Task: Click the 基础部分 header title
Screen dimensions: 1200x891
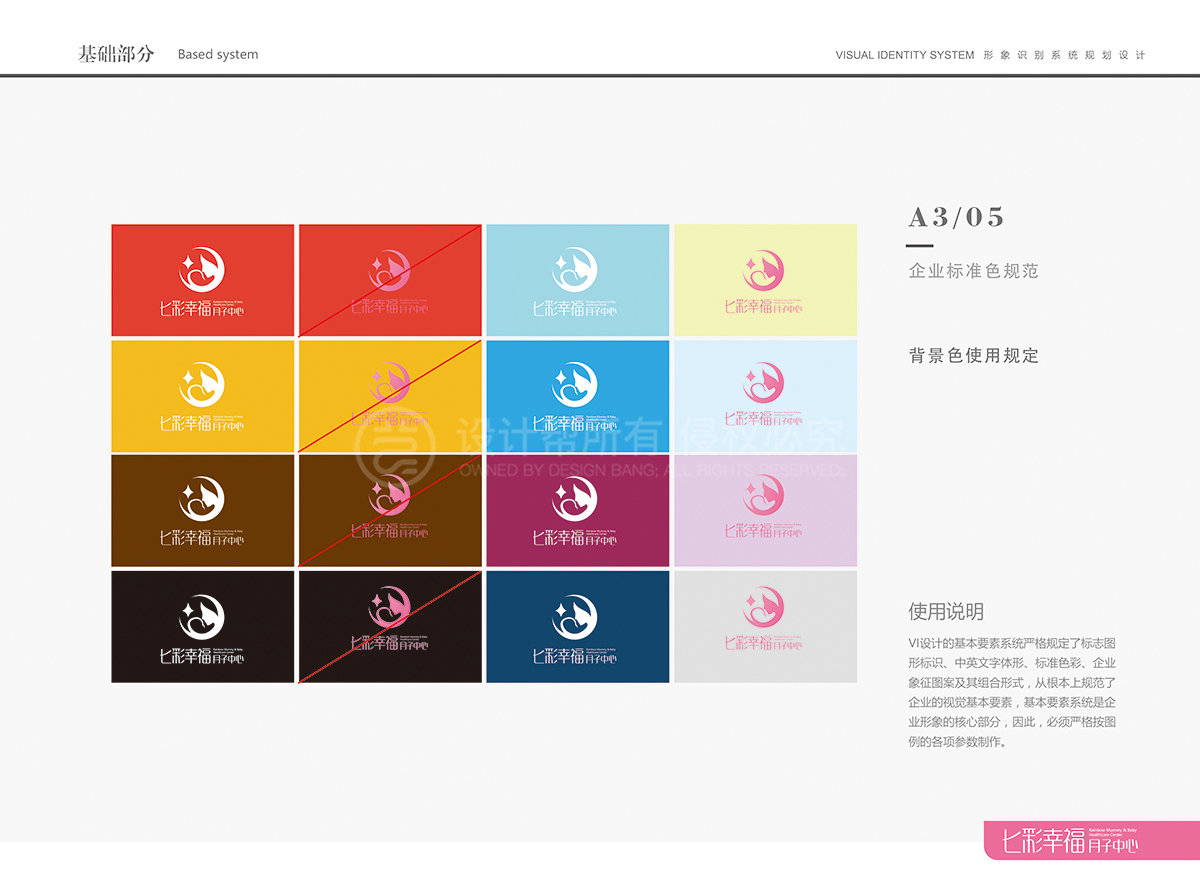Action: click(116, 54)
